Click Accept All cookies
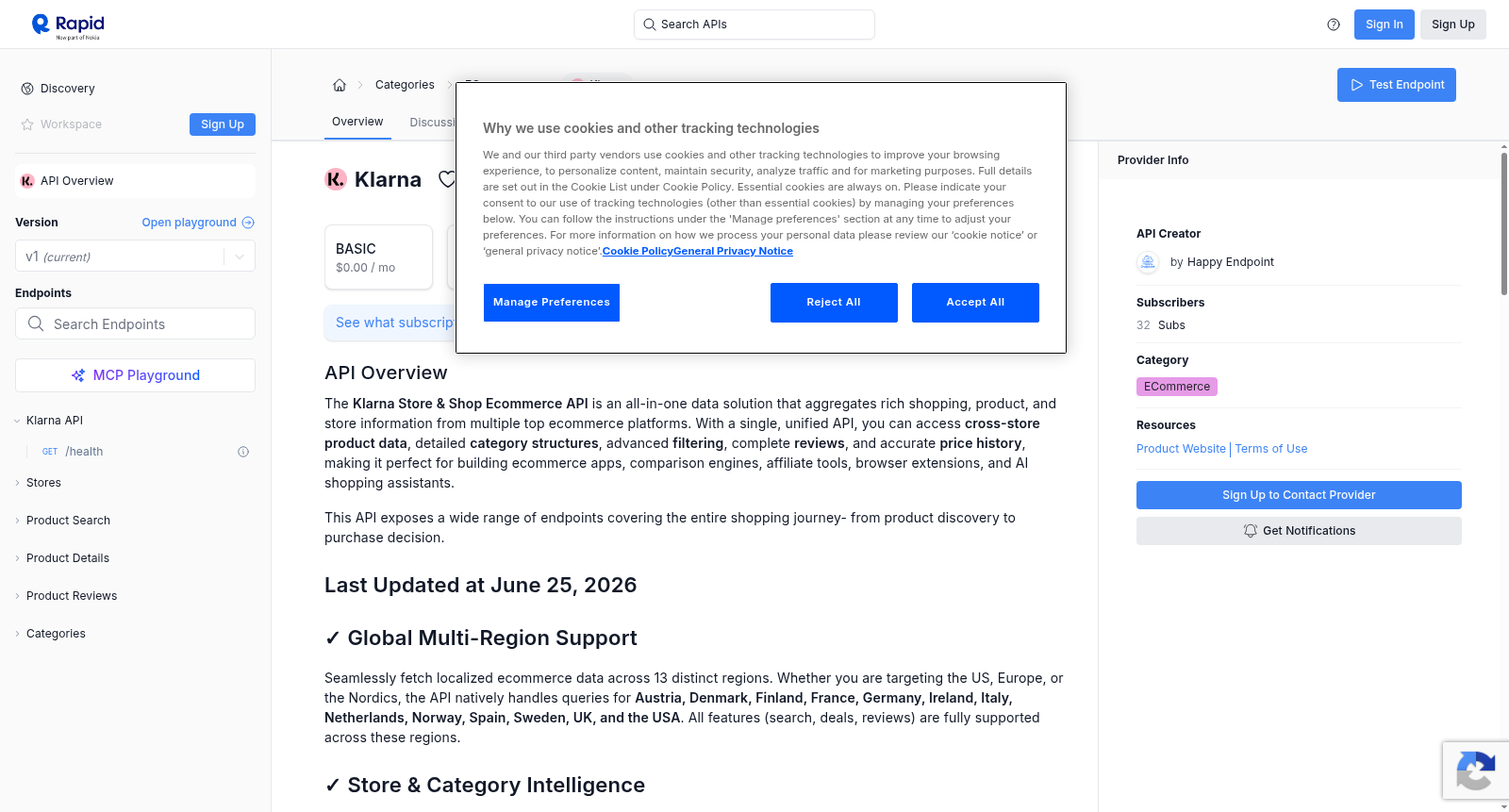This screenshot has width=1509, height=812. (975, 303)
